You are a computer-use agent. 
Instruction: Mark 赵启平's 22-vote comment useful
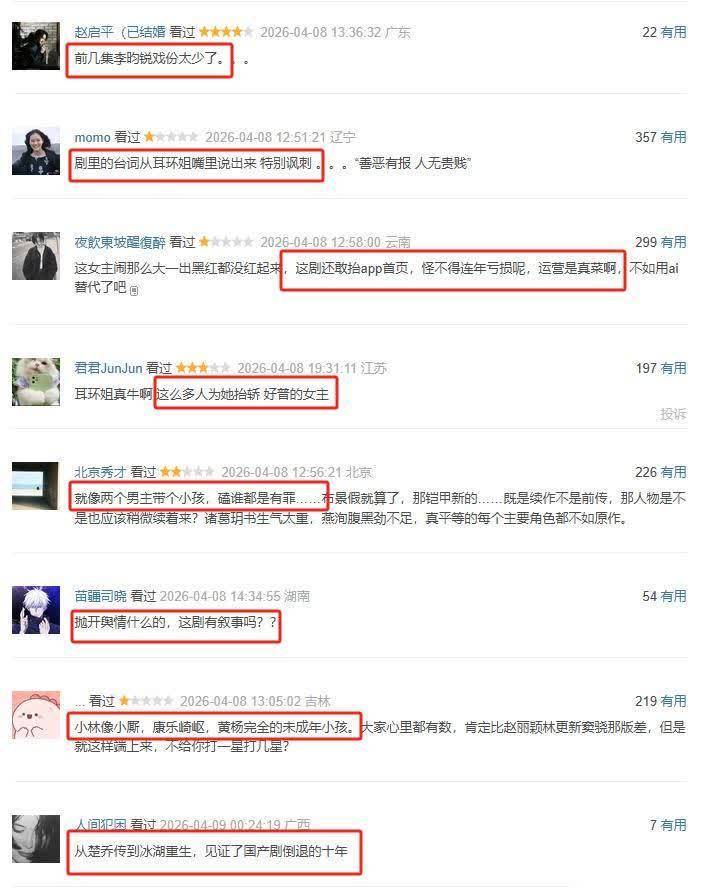[x=673, y=32]
